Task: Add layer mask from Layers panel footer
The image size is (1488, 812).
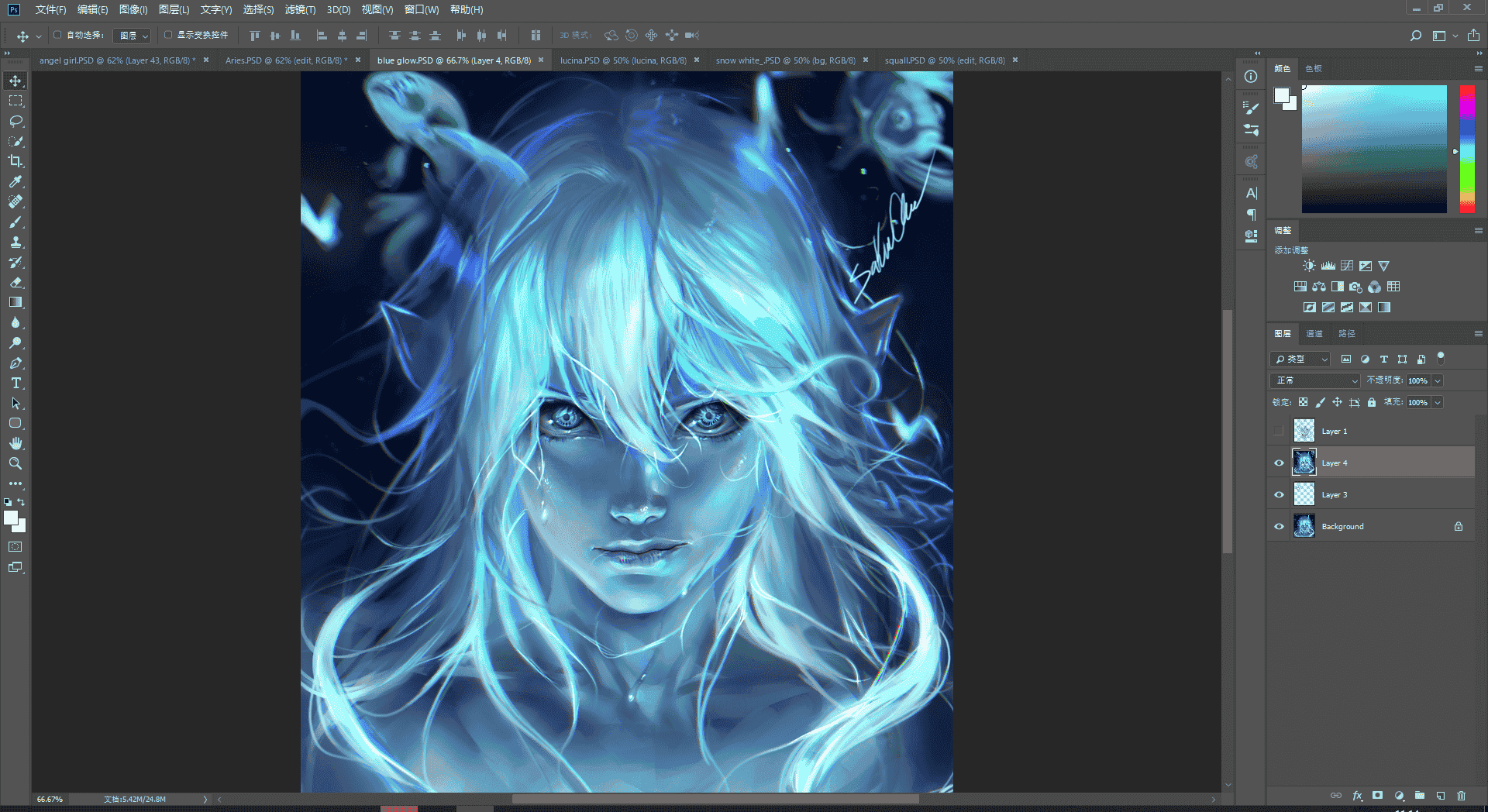Action: tap(1377, 796)
